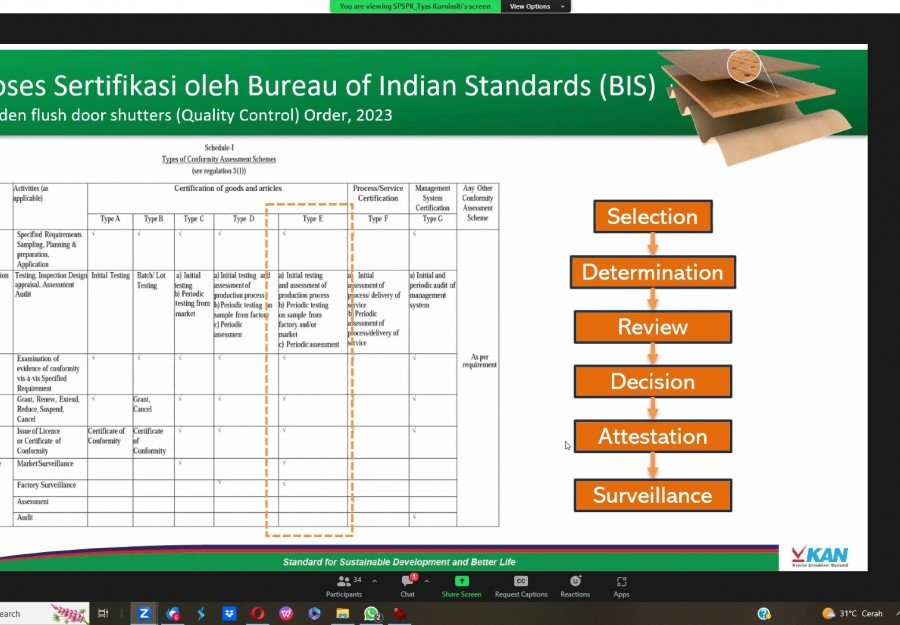Open the Dropbox taskbar icon
Image resolution: width=900 pixels, height=625 pixels.
[229, 614]
